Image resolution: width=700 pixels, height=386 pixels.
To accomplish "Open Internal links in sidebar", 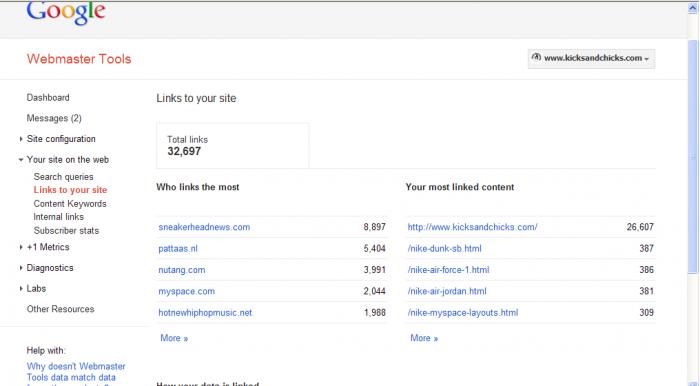I will coord(58,216).
